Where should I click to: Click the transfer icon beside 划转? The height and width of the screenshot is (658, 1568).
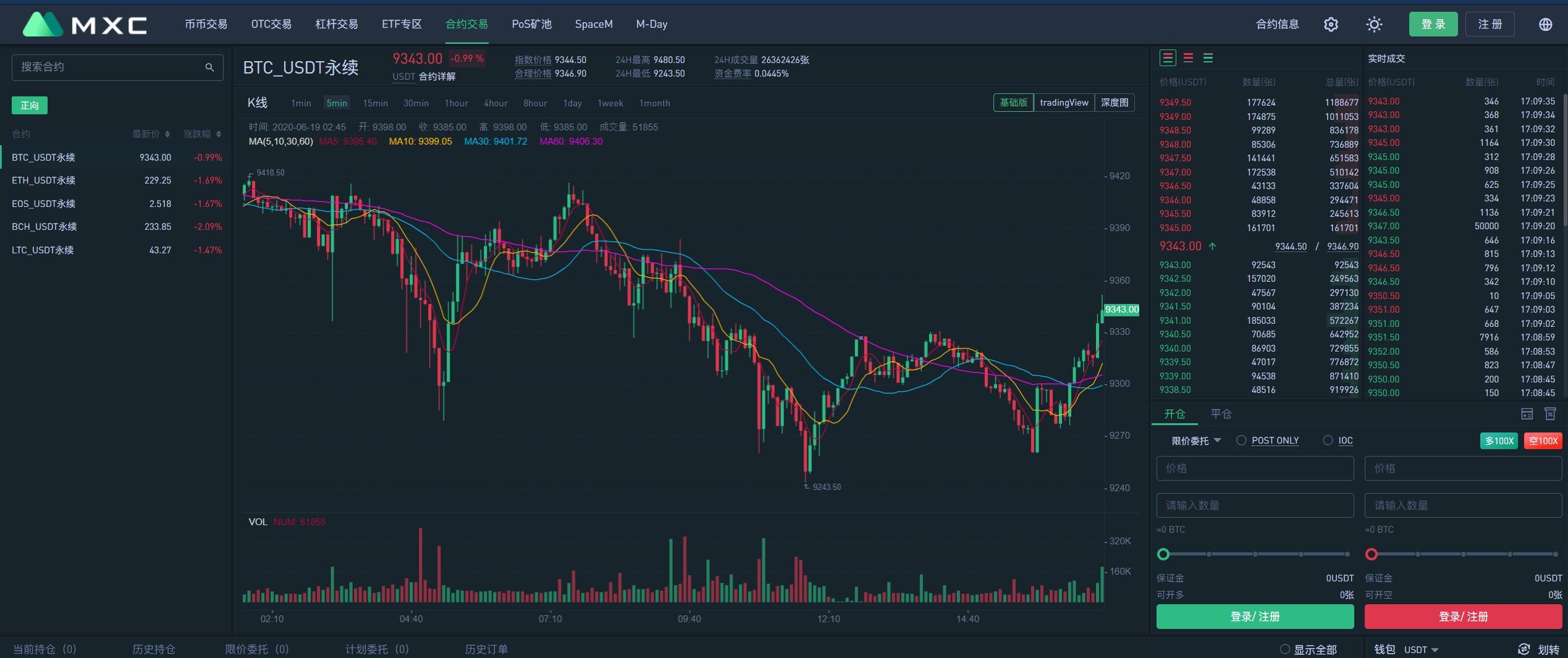(x=1524, y=649)
